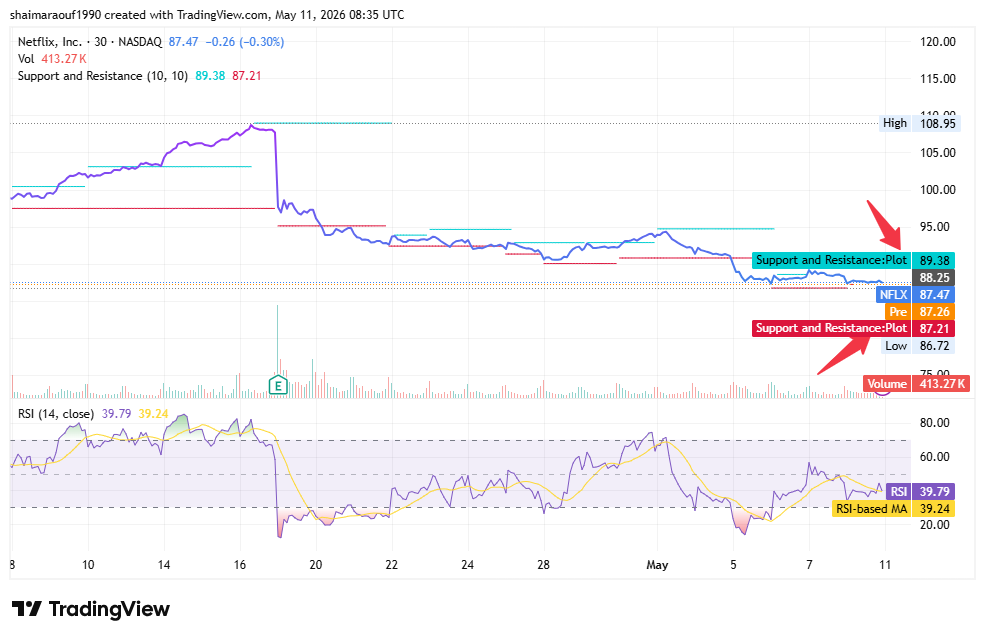Click the '24' date on time axis
The width and height of the screenshot is (985, 639).
[x=467, y=565]
